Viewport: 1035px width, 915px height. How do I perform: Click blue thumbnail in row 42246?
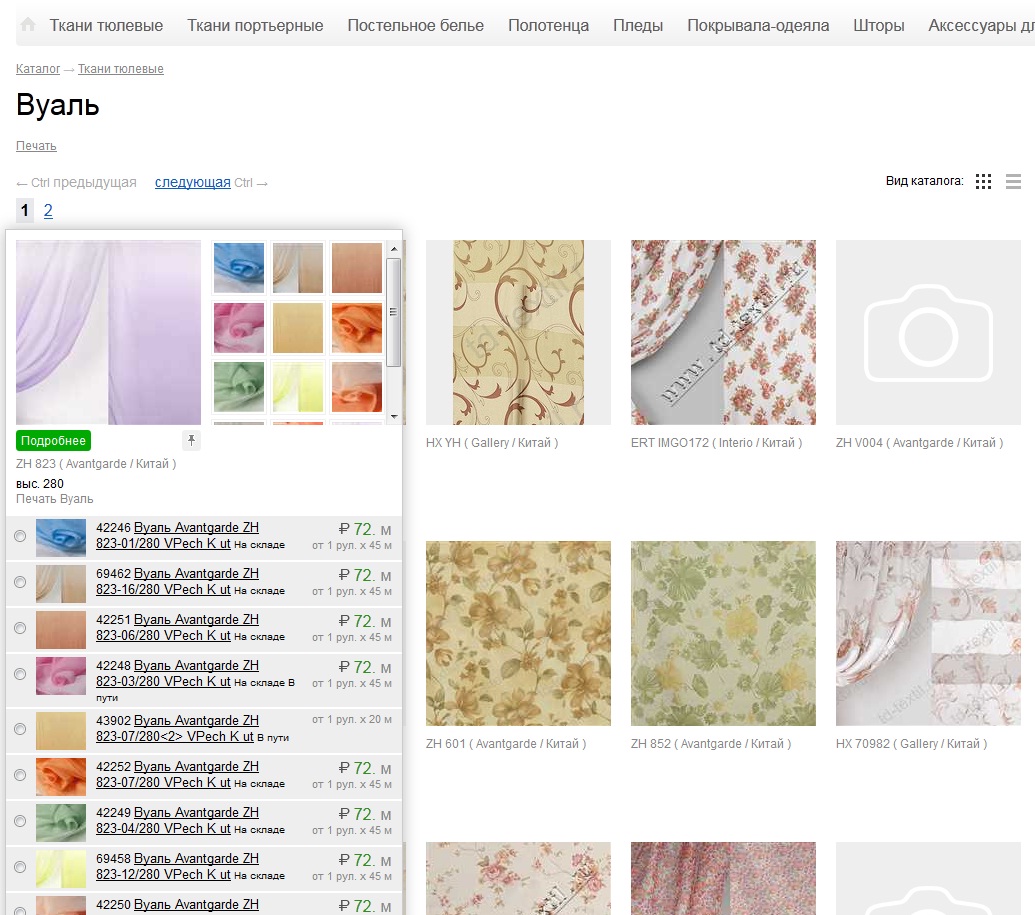61,537
